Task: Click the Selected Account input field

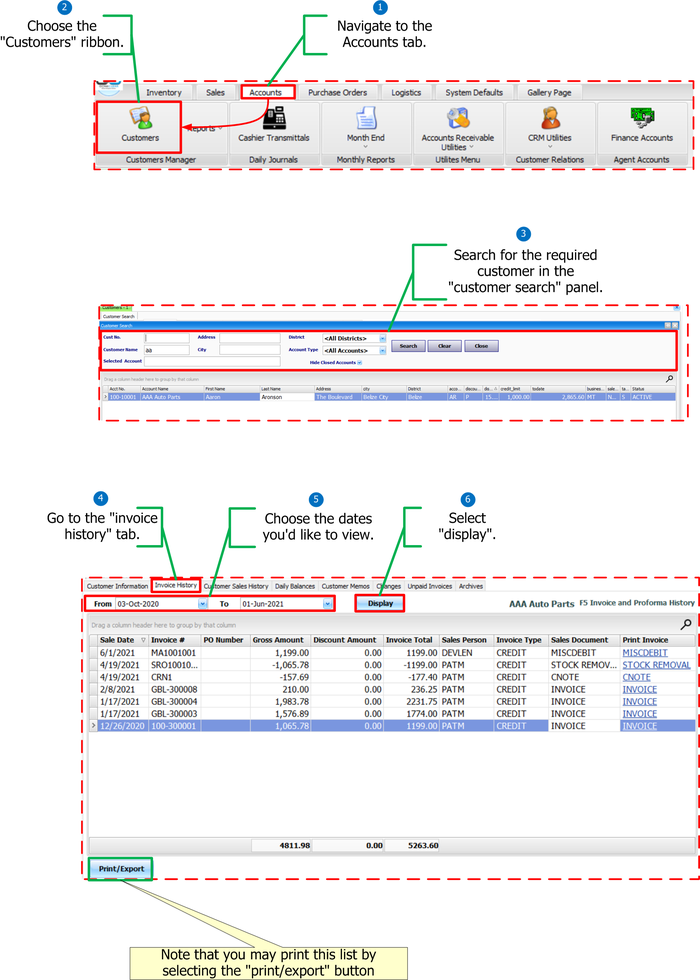Action: [212, 361]
